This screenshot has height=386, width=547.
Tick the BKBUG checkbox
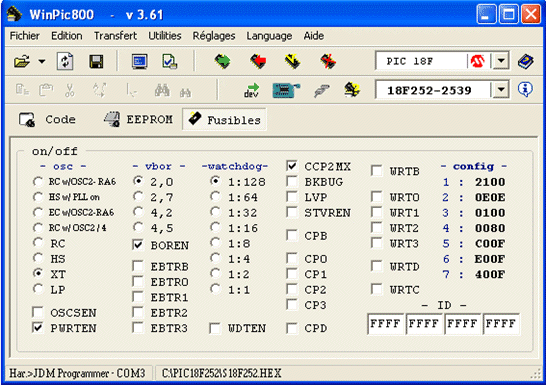pos(292,181)
